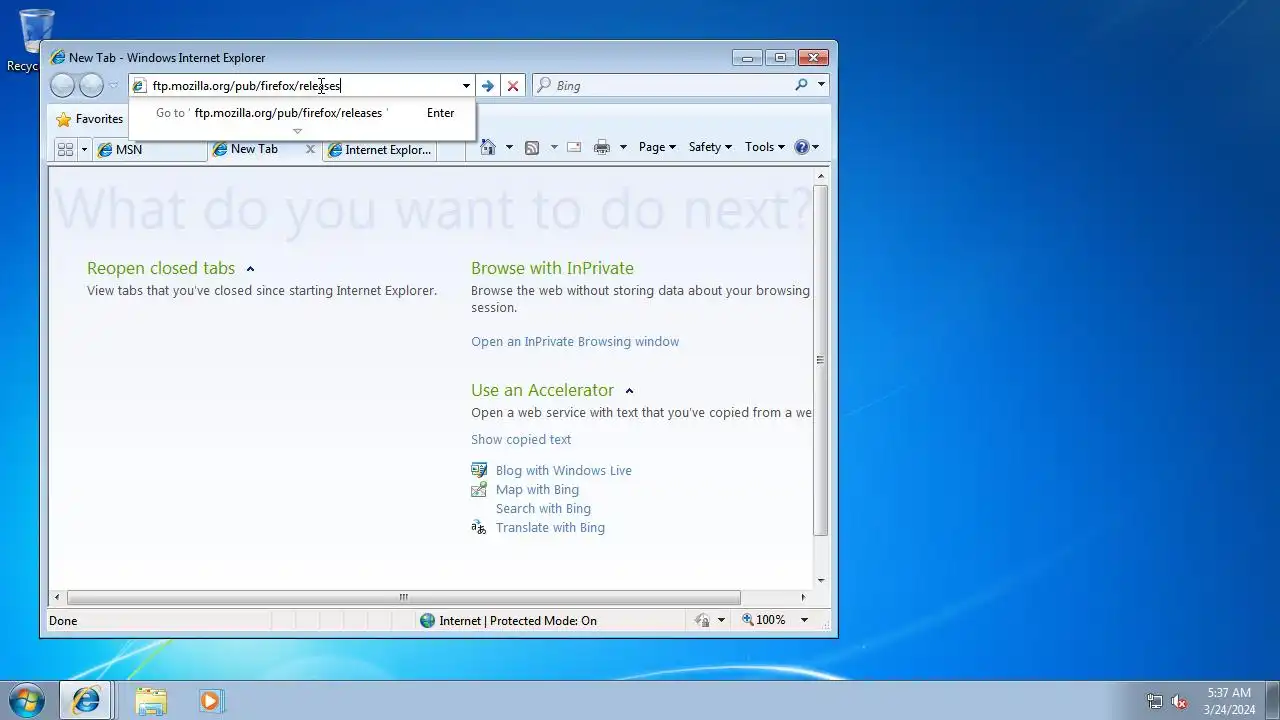Open the recent pages dropdown beside the Forward button
The width and height of the screenshot is (1280, 720).
click(113, 86)
